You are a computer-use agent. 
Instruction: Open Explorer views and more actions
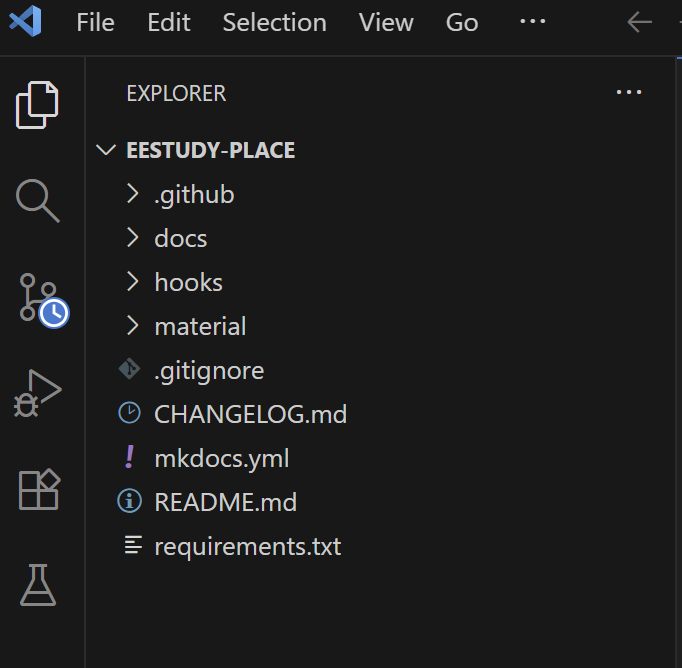pos(628,93)
